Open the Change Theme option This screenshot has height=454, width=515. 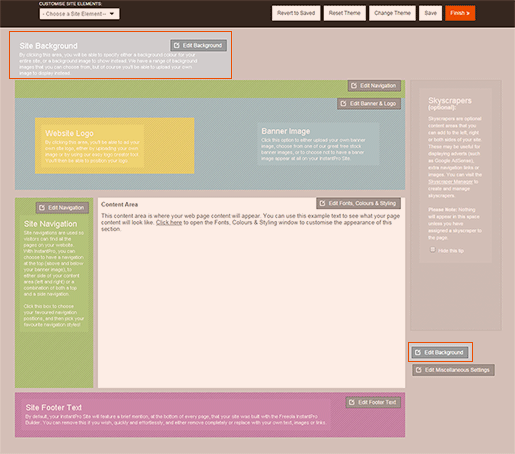392,13
